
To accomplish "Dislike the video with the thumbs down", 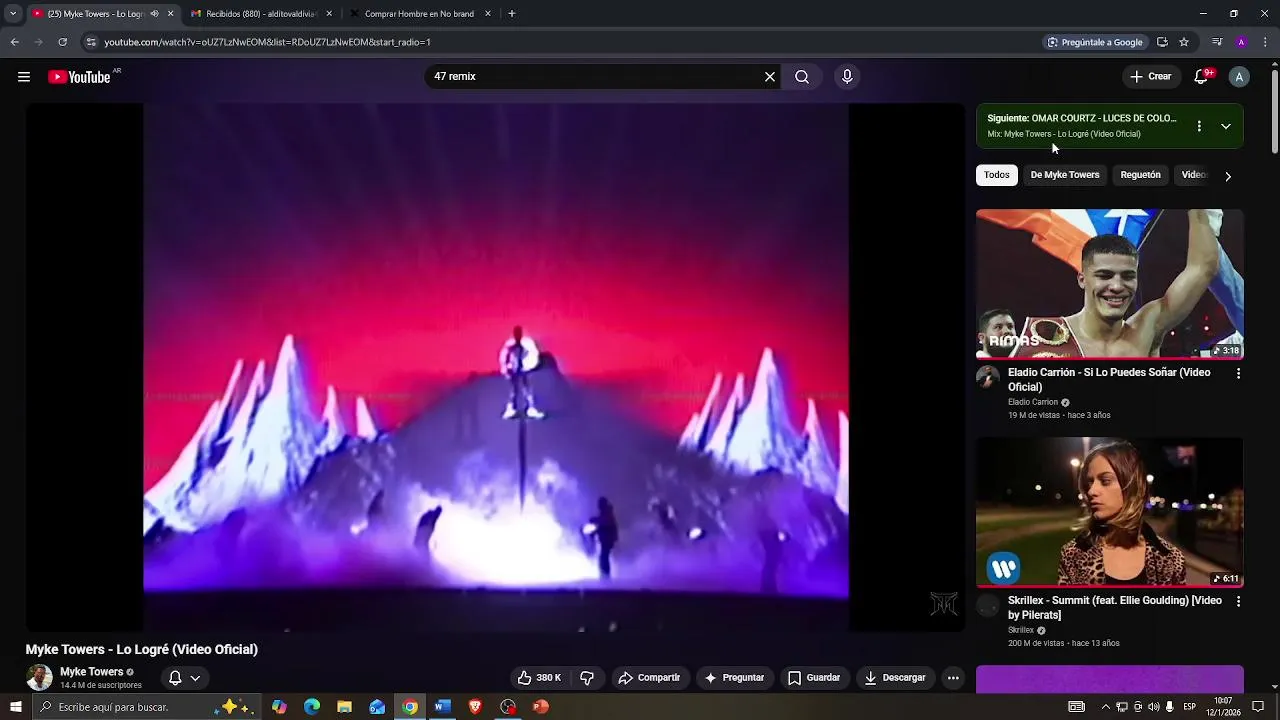I will [587, 678].
